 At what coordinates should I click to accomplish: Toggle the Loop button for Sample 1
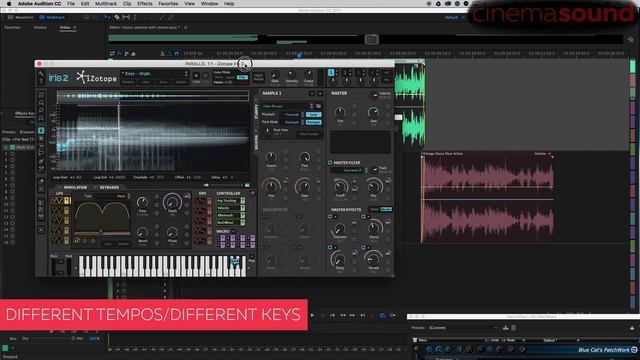click(313, 115)
